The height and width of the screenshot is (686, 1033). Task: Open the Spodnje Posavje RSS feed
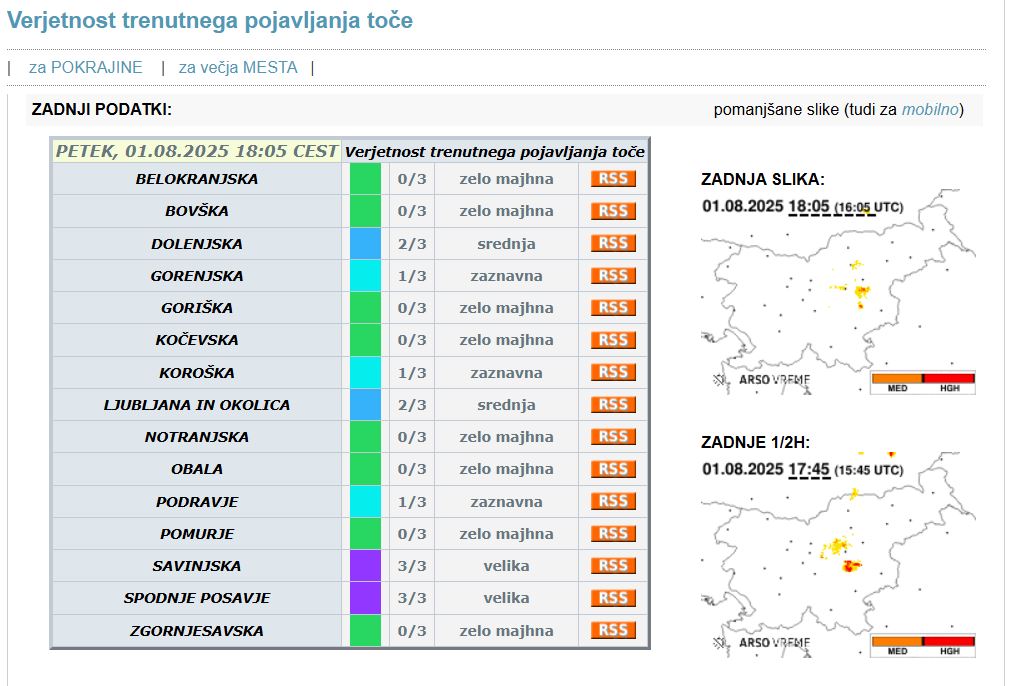click(x=613, y=598)
